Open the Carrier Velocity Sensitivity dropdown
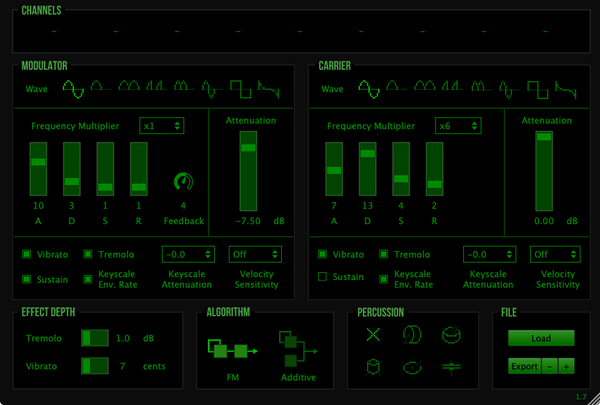Image resolution: width=600 pixels, height=405 pixels. click(x=553, y=254)
